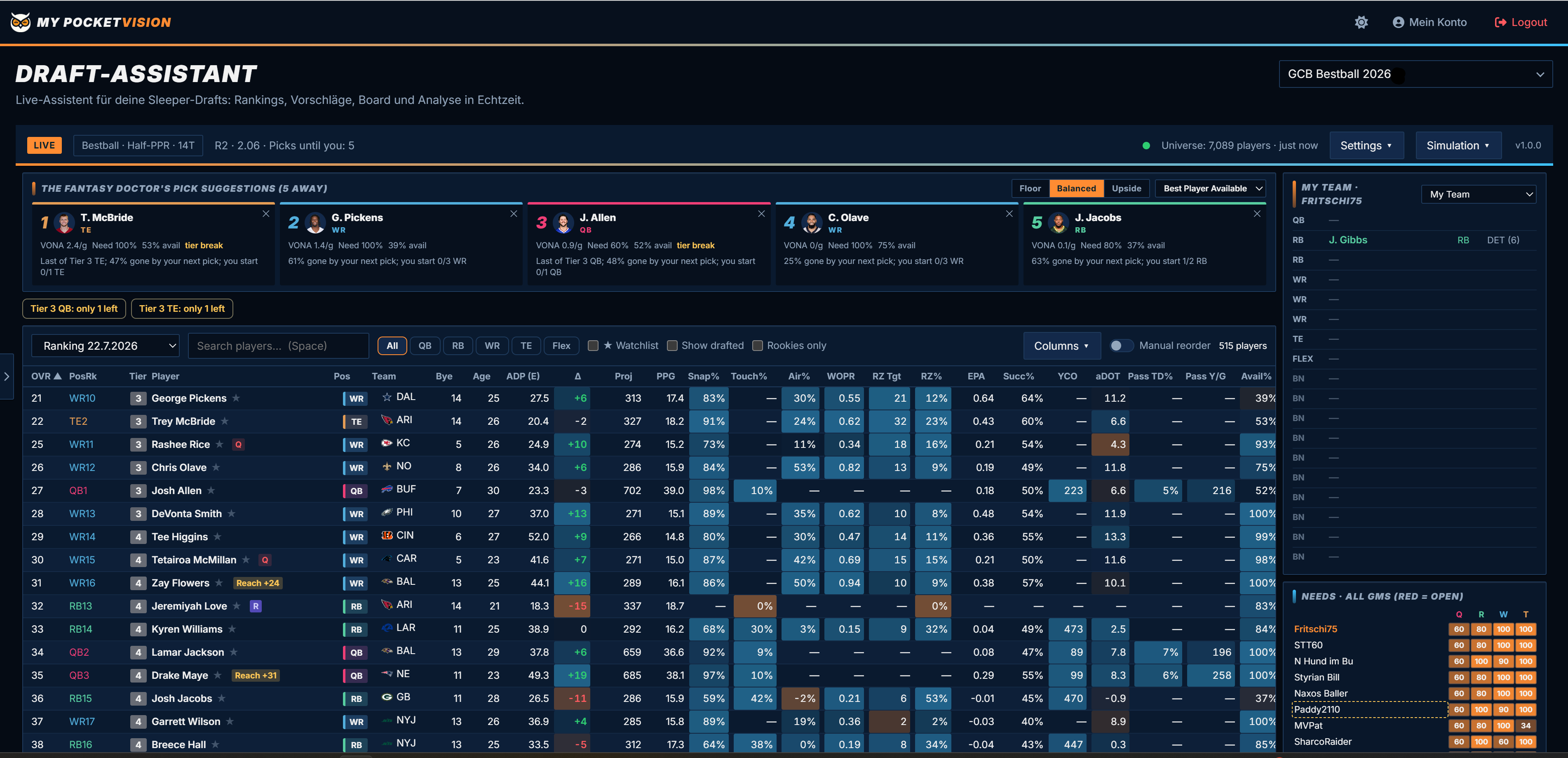1568x758 pixels.
Task: Click the LIVE status badge
Action: (x=45, y=146)
